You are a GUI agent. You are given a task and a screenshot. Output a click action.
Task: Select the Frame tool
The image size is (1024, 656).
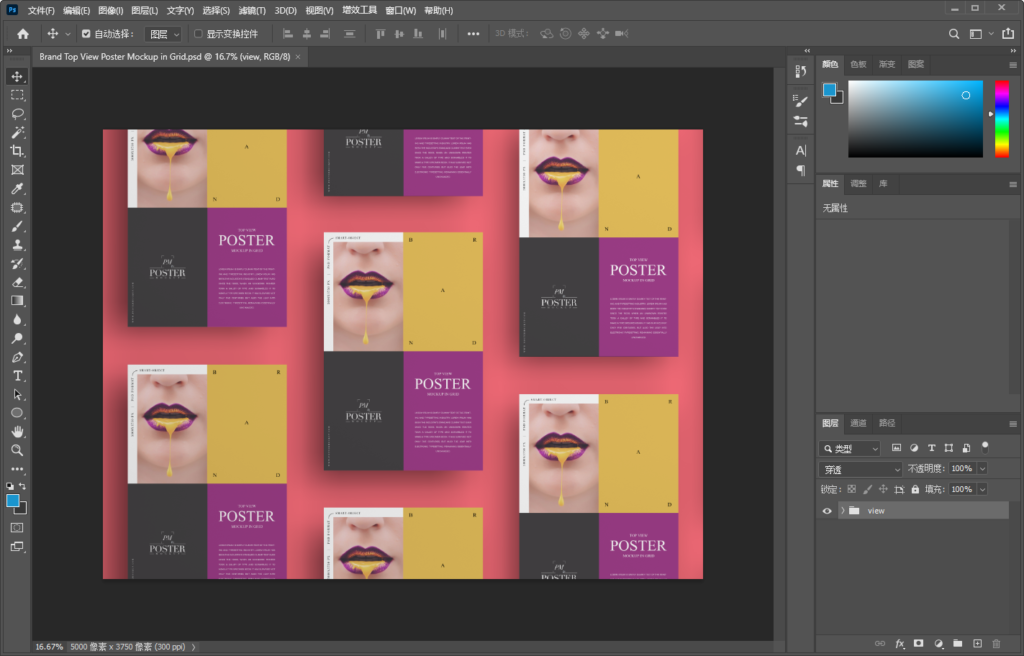click(x=17, y=170)
